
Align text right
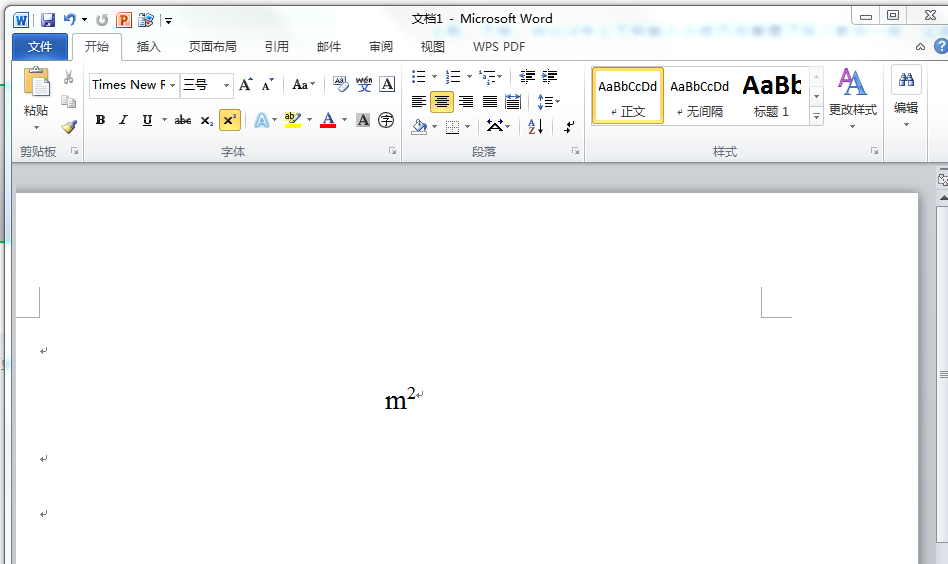466,102
